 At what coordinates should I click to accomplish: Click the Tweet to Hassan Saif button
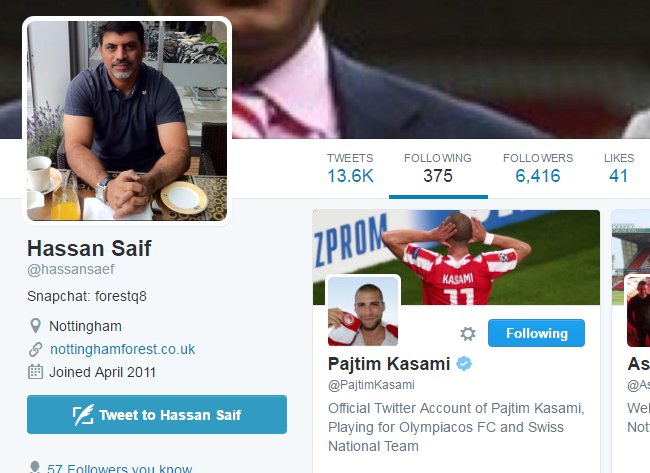pyautogui.click(x=157, y=415)
